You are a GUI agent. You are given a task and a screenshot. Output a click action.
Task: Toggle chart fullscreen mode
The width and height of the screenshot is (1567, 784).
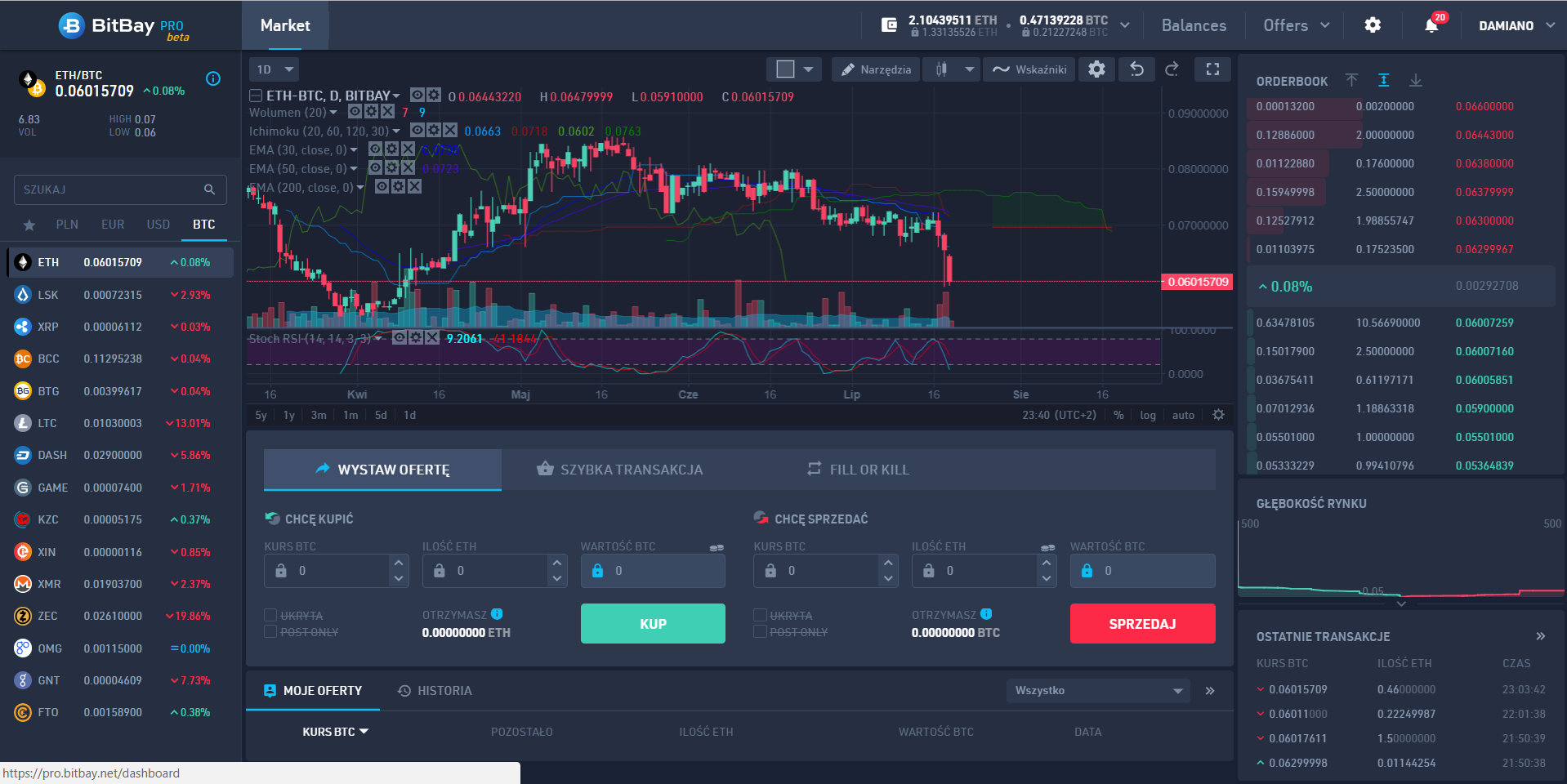[x=1212, y=69]
